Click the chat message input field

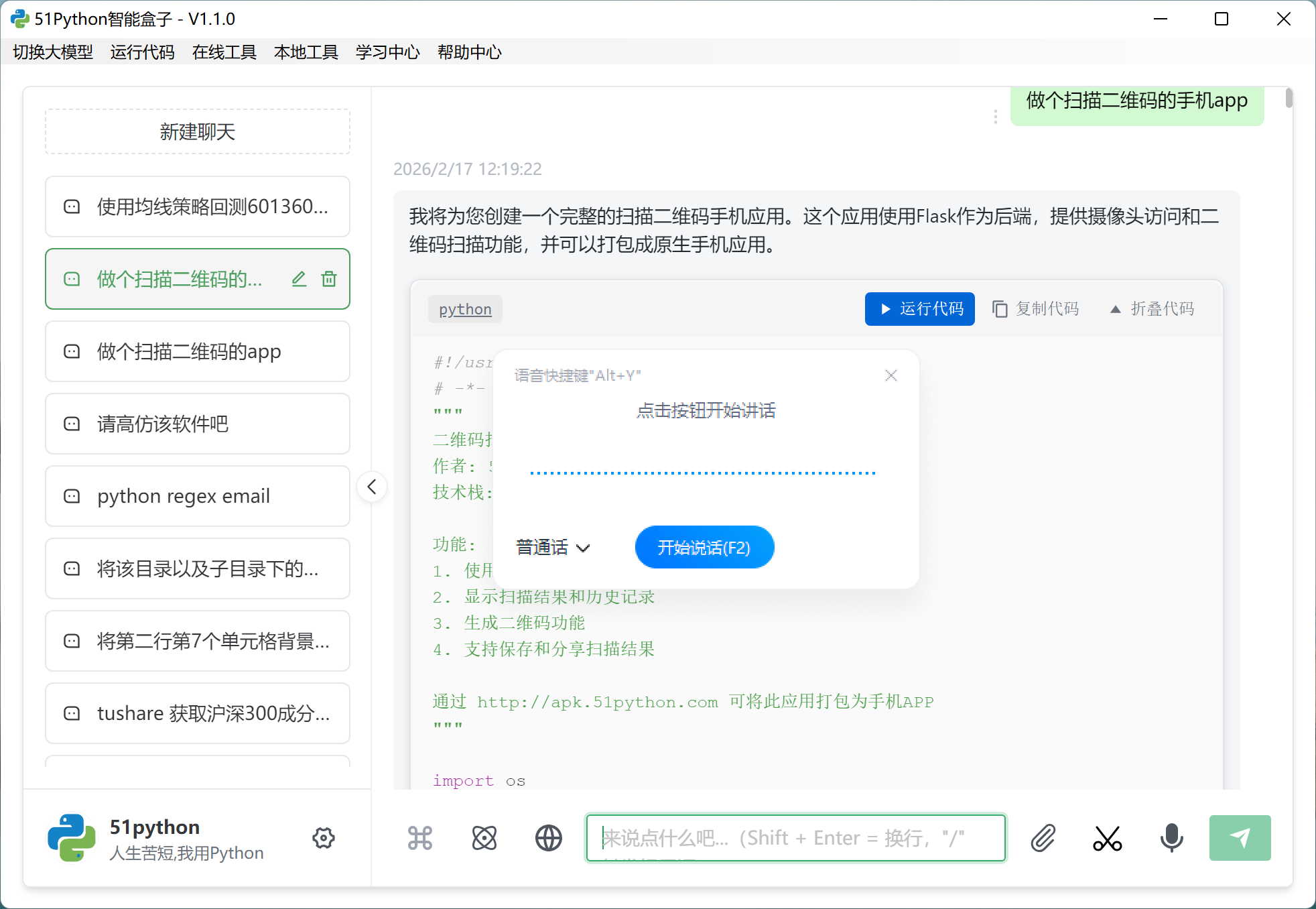tap(795, 838)
